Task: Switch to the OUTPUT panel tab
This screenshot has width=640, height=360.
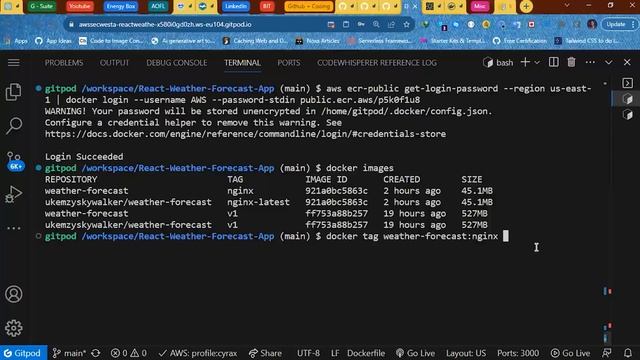Action: tap(114, 63)
